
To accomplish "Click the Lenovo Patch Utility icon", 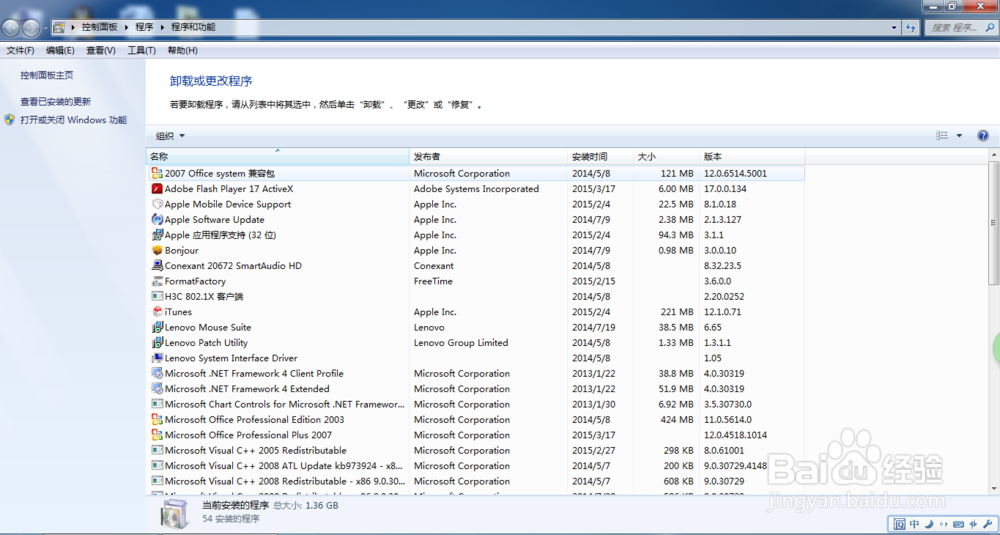I will (157, 342).
